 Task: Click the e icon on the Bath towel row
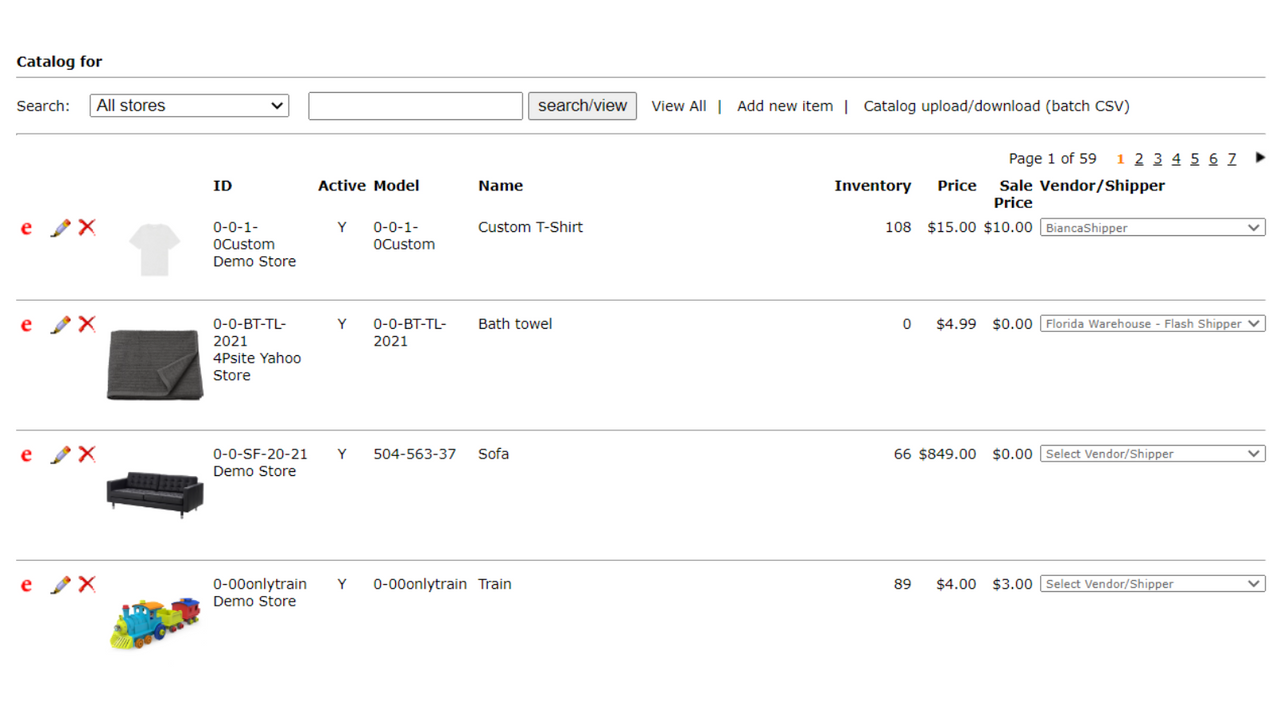pyautogui.click(x=25, y=324)
